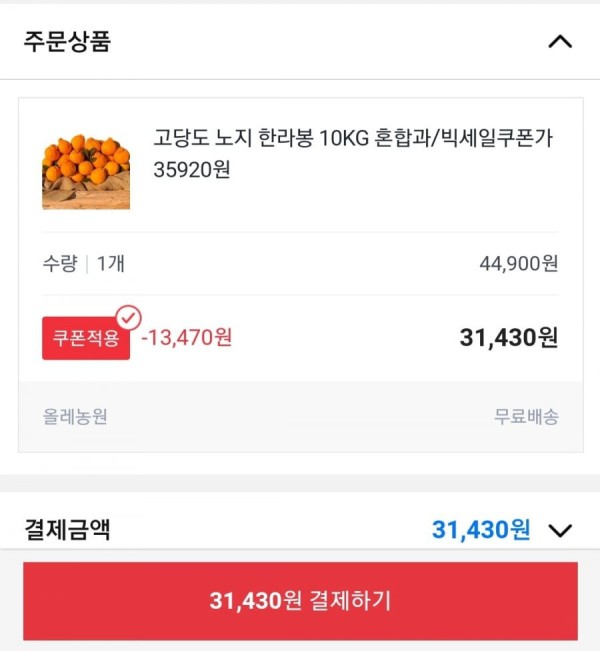Tap the 1개 quantity value

coord(110,263)
